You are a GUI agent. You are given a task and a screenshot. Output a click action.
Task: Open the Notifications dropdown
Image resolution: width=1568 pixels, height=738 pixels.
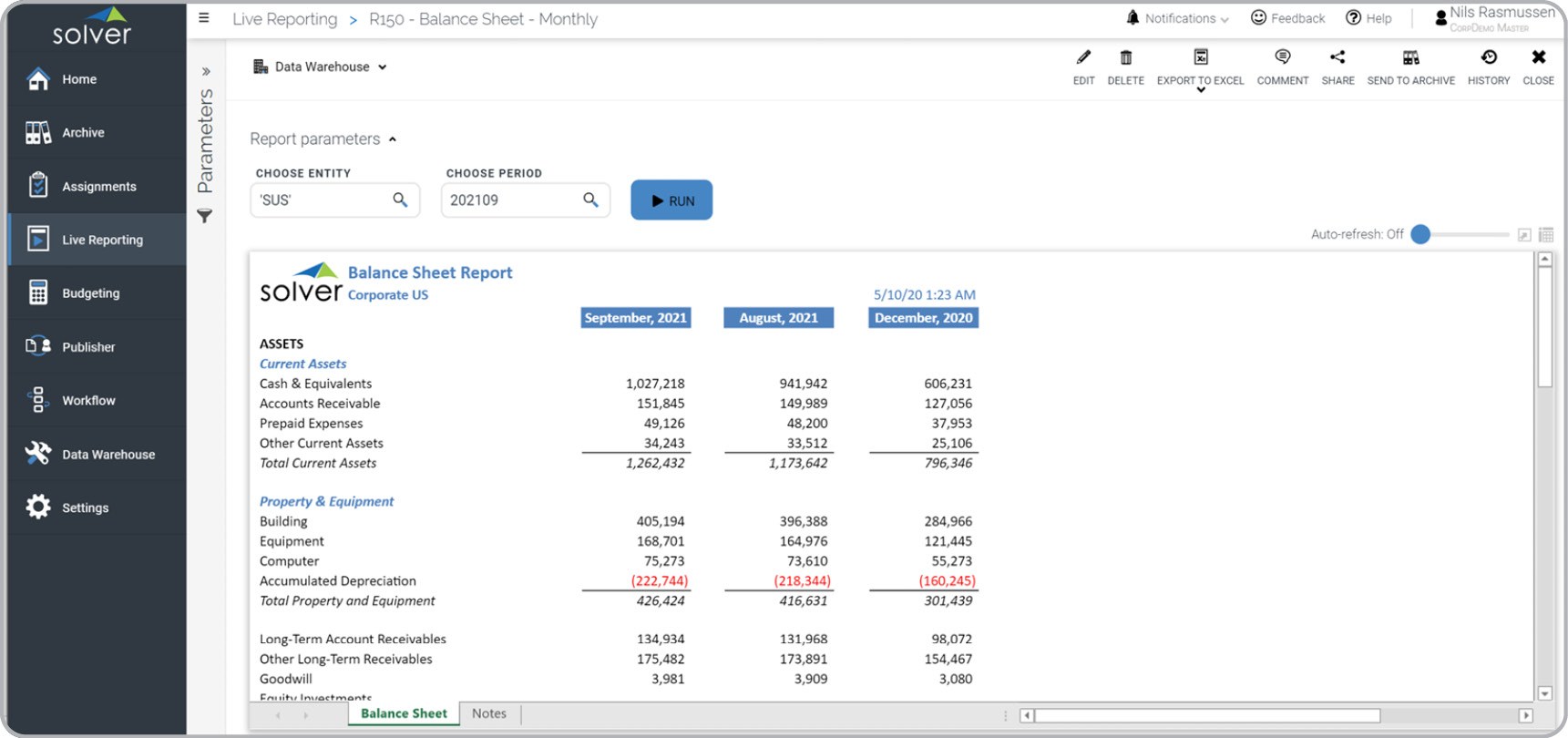click(1179, 18)
